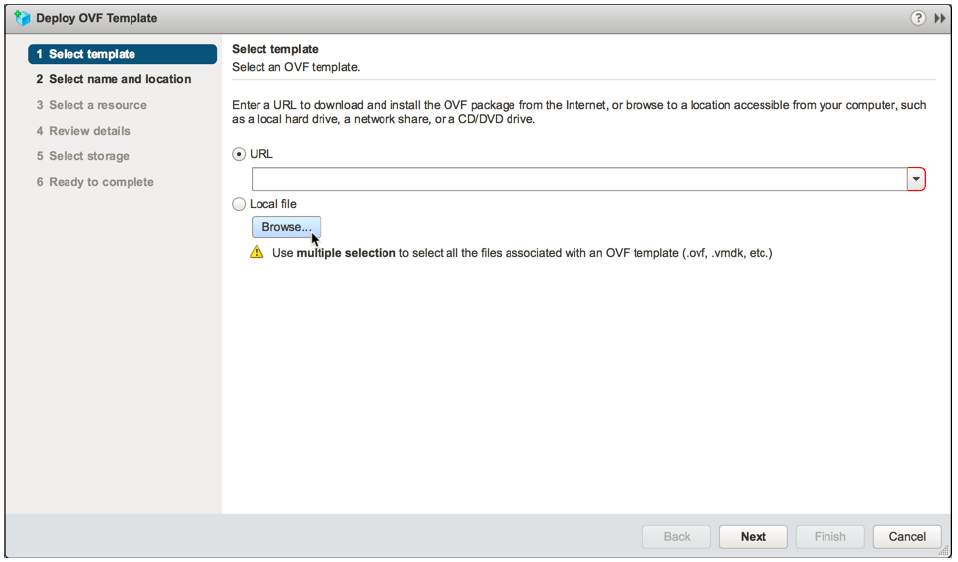This screenshot has height=562, width=958.
Task: Click the yellow warning triangle icon
Action: pos(257,253)
